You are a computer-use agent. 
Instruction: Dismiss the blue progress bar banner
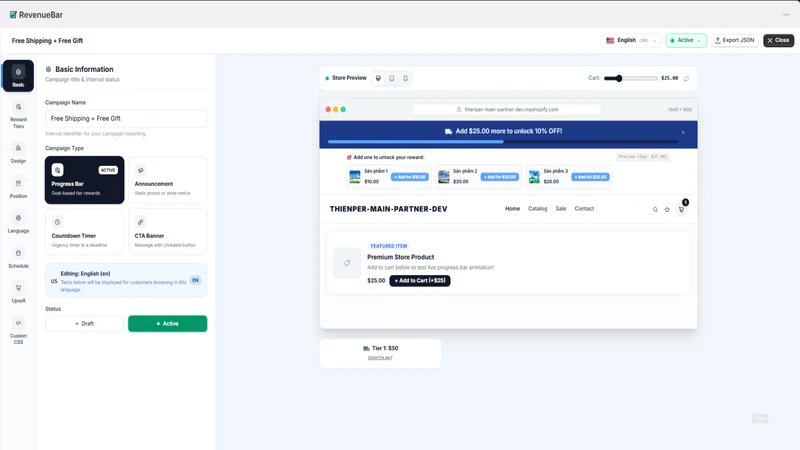pyautogui.click(x=683, y=133)
